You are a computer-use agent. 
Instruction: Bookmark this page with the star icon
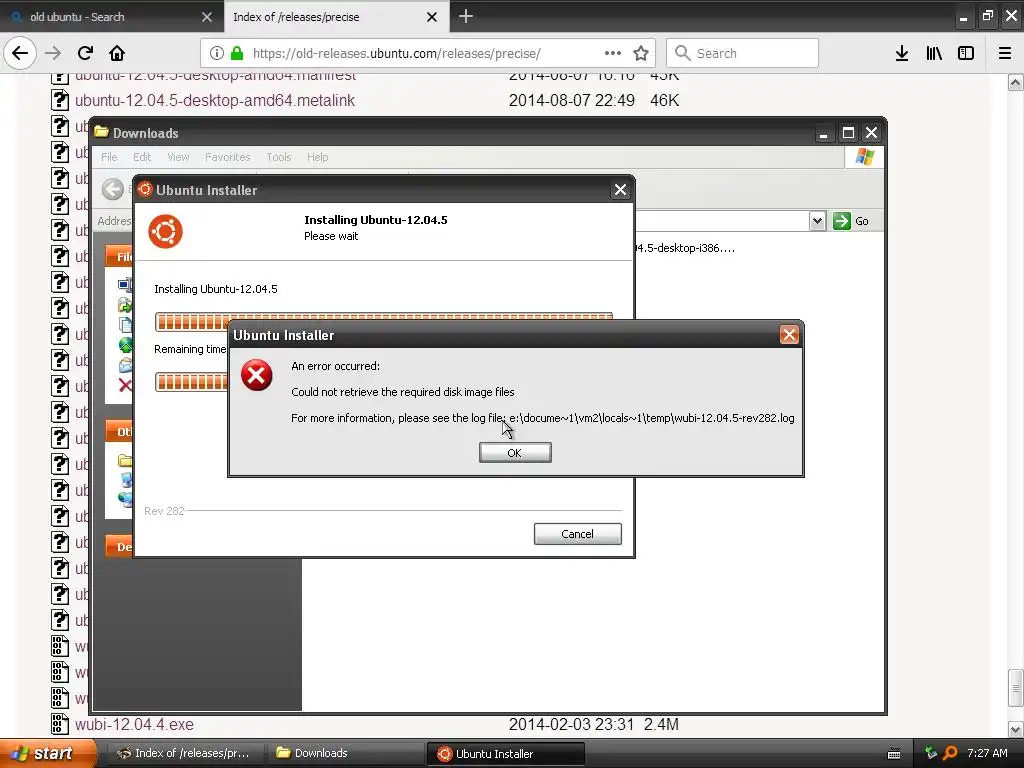point(641,53)
